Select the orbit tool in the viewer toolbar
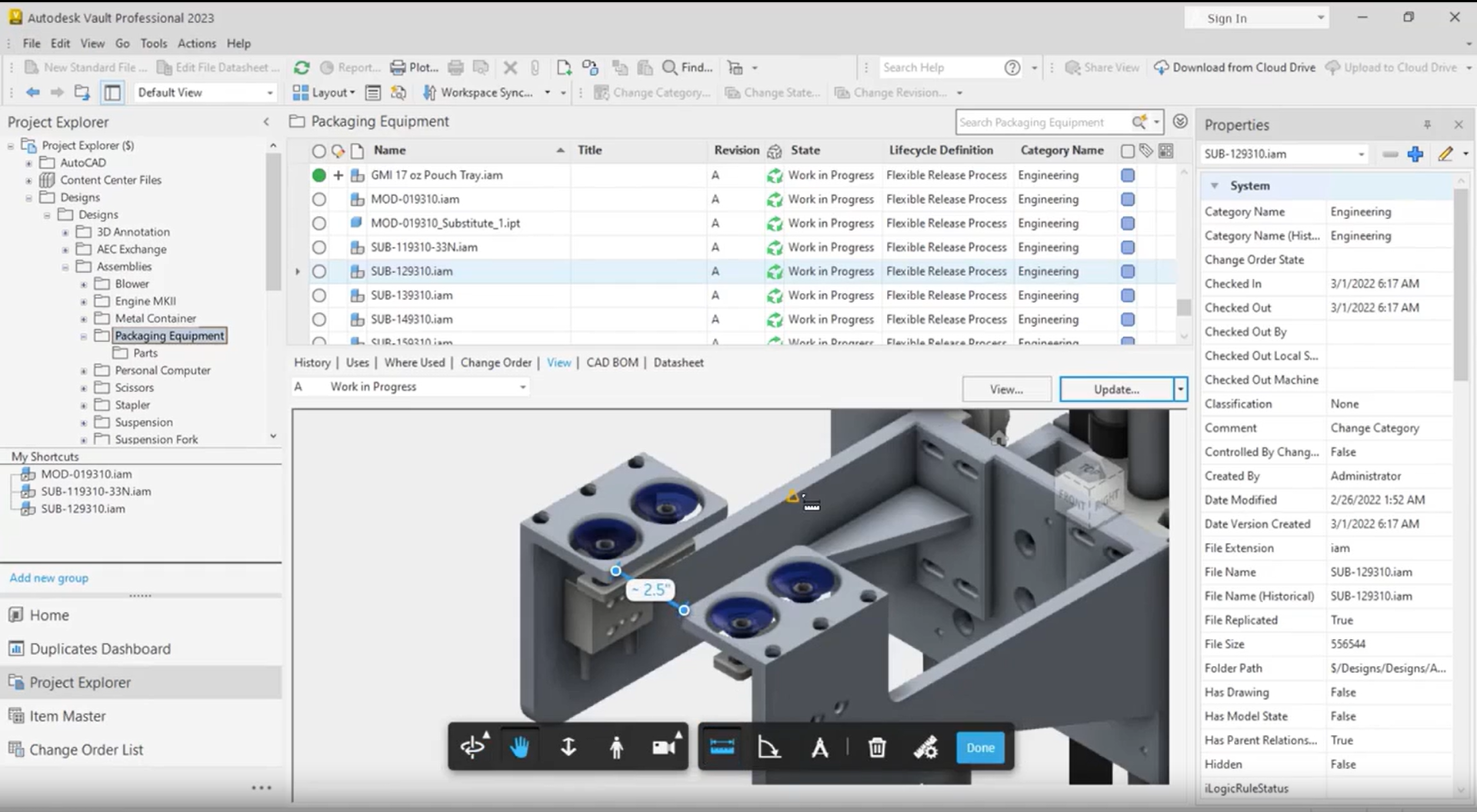Screen dimensions: 1477x812 (473, 747)
